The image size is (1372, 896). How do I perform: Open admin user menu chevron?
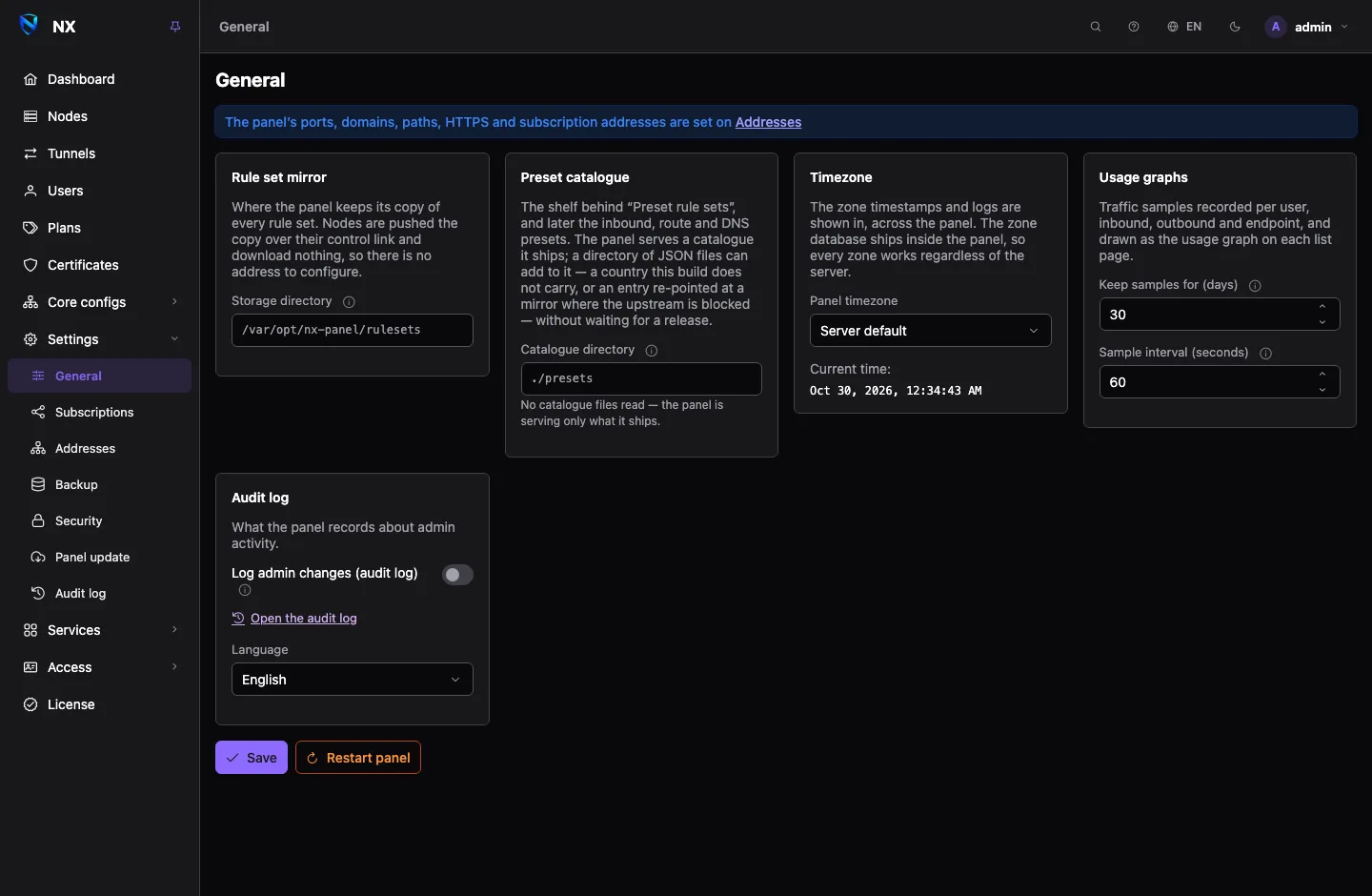(x=1344, y=27)
